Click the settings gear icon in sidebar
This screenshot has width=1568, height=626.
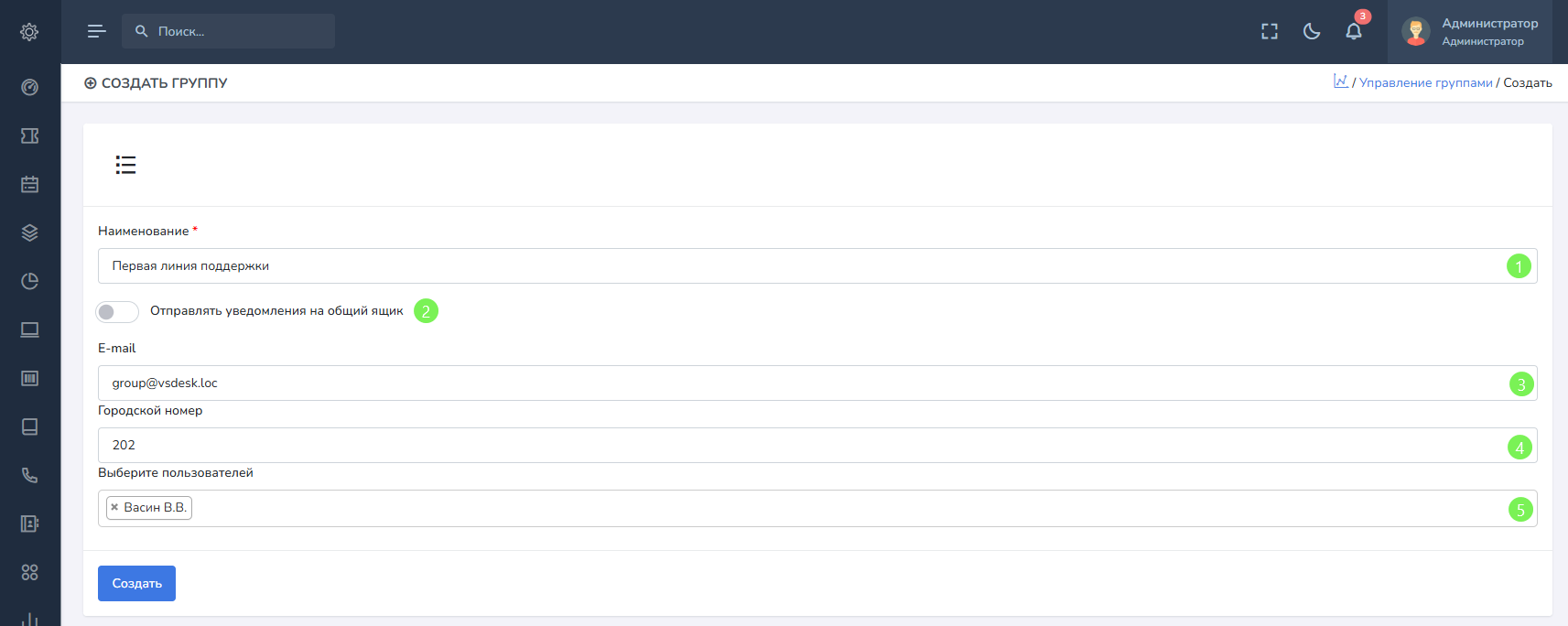point(29,32)
